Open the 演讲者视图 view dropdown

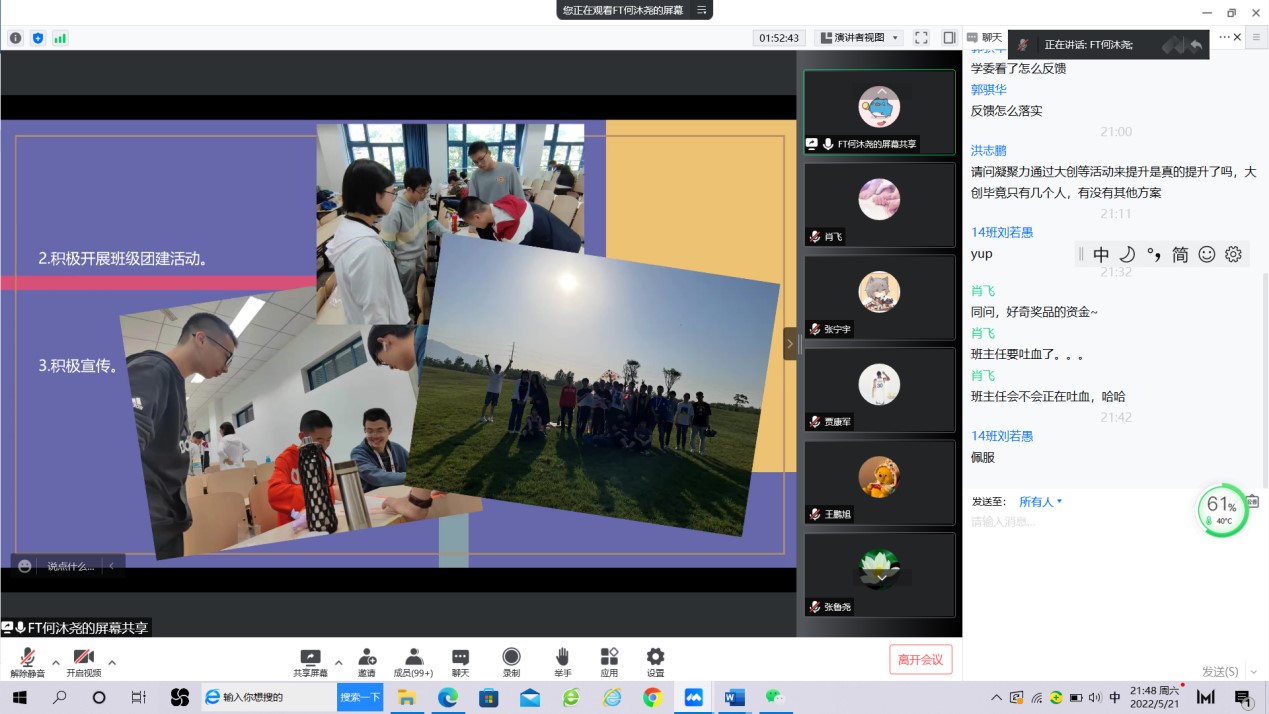click(860, 38)
